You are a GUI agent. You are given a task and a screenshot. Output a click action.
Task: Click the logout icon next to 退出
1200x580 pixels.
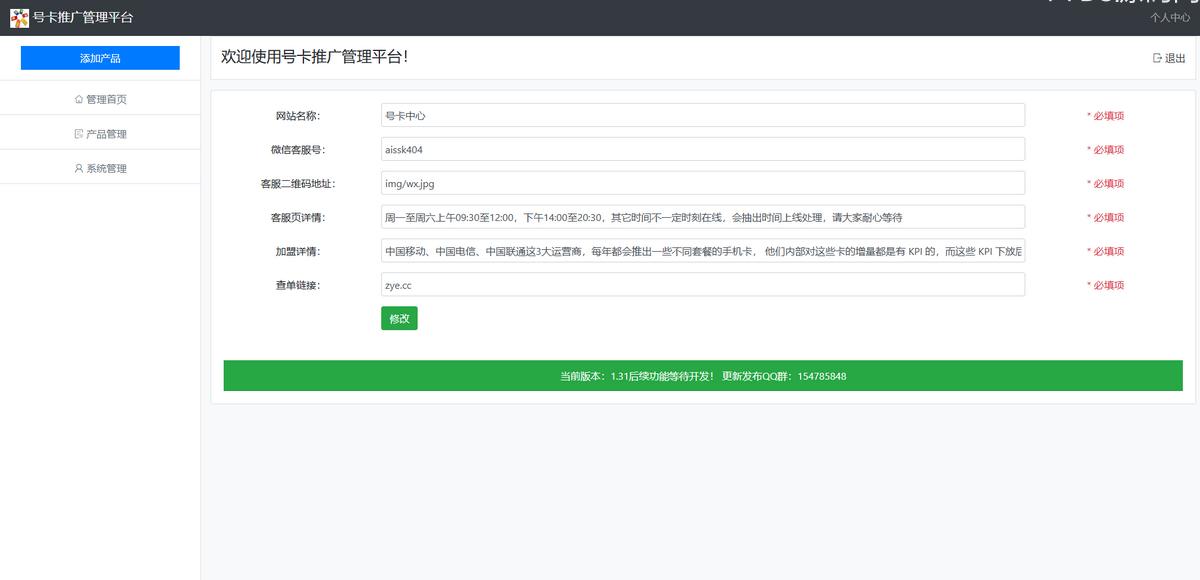pyautogui.click(x=1157, y=58)
